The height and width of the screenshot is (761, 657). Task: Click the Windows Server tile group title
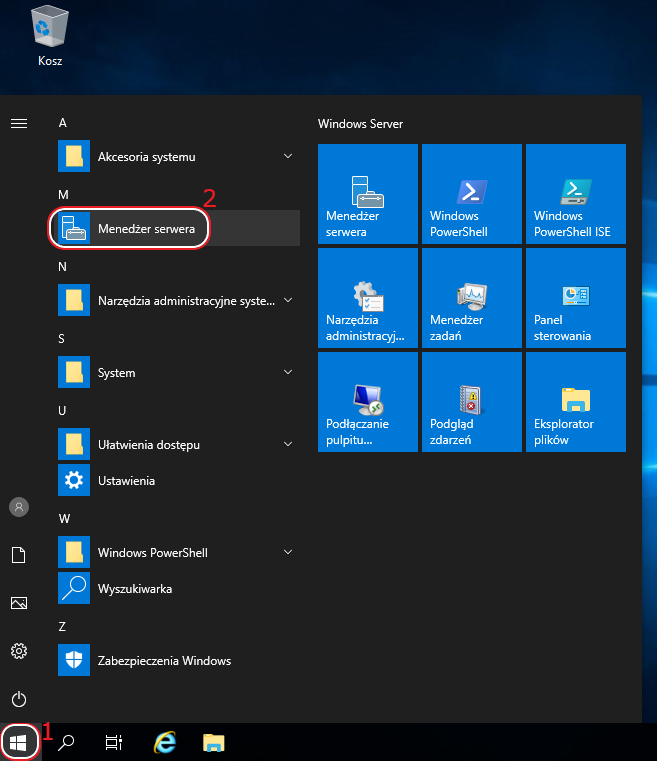[x=360, y=124]
